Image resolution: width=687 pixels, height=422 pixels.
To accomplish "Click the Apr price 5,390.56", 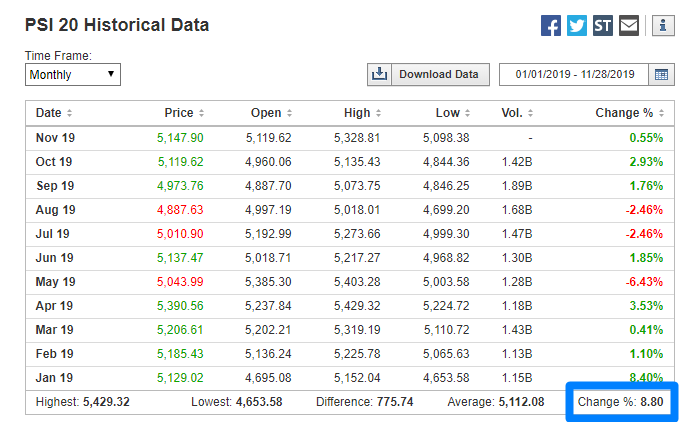I will [x=180, y=306].
